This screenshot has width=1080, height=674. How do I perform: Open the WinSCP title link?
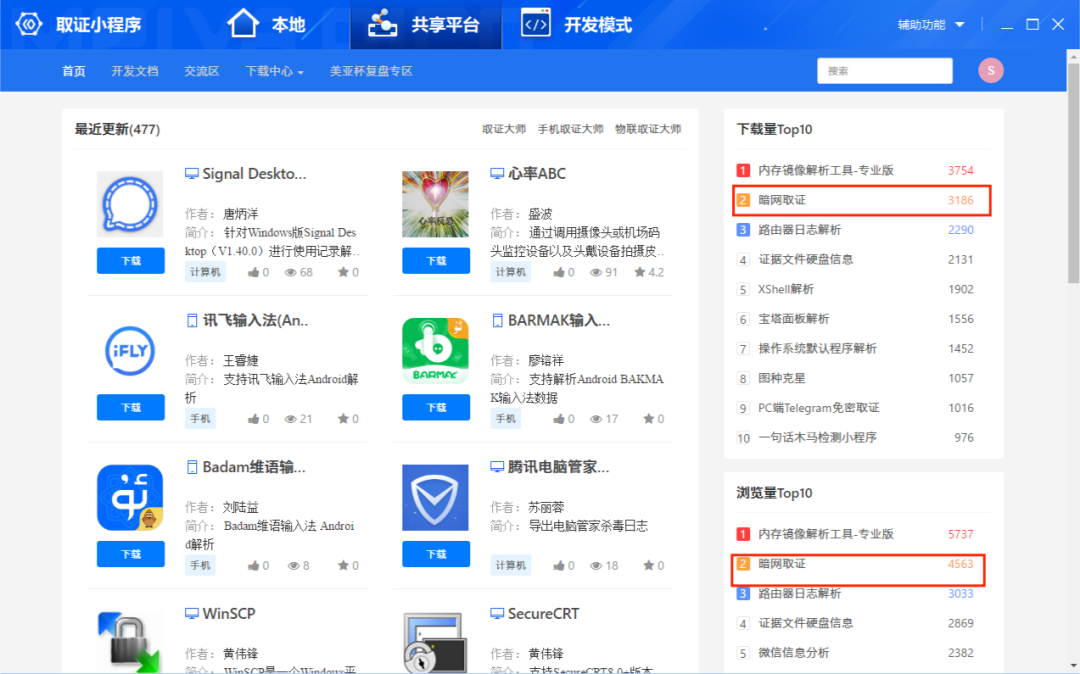click(229, 613)
